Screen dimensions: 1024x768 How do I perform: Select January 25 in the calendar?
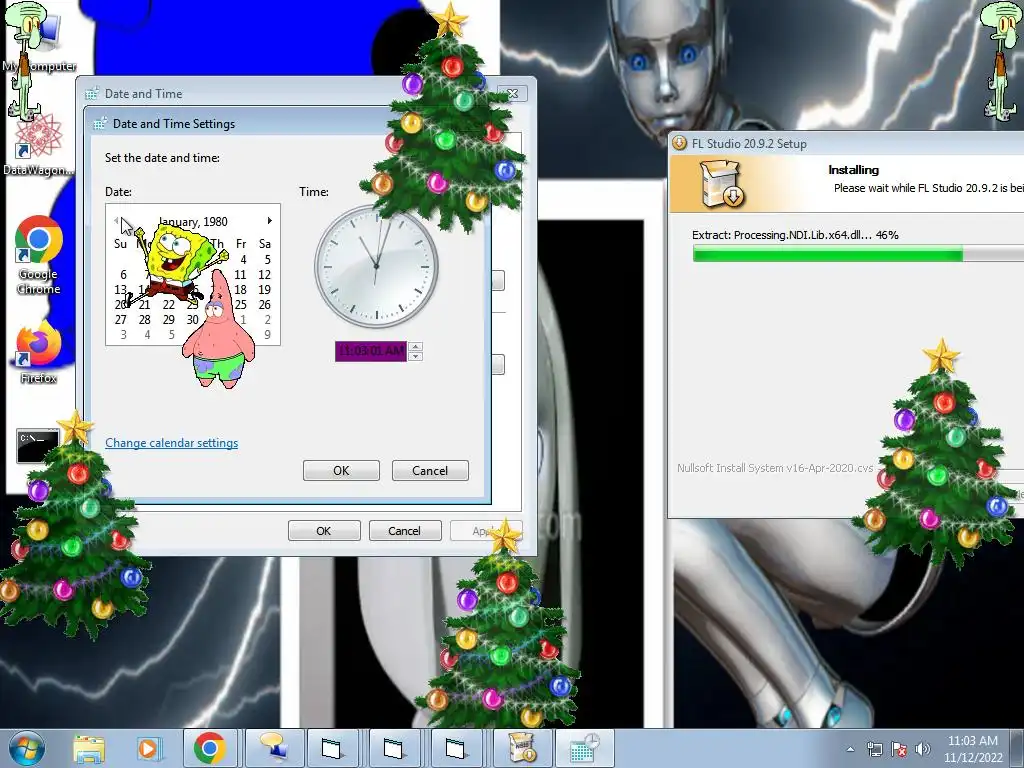coord(240,304)
